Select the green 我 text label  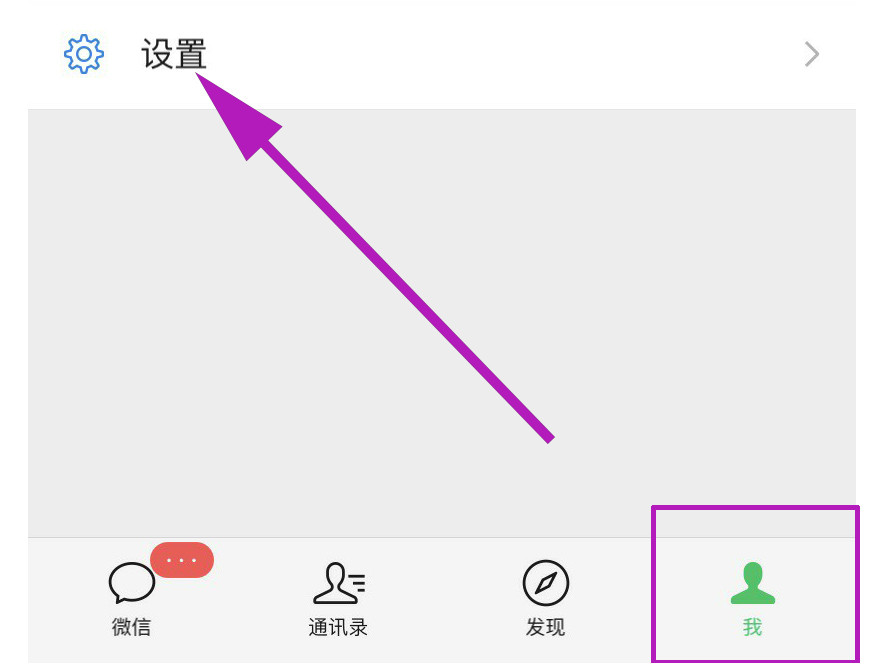click(x=753, y=627)
